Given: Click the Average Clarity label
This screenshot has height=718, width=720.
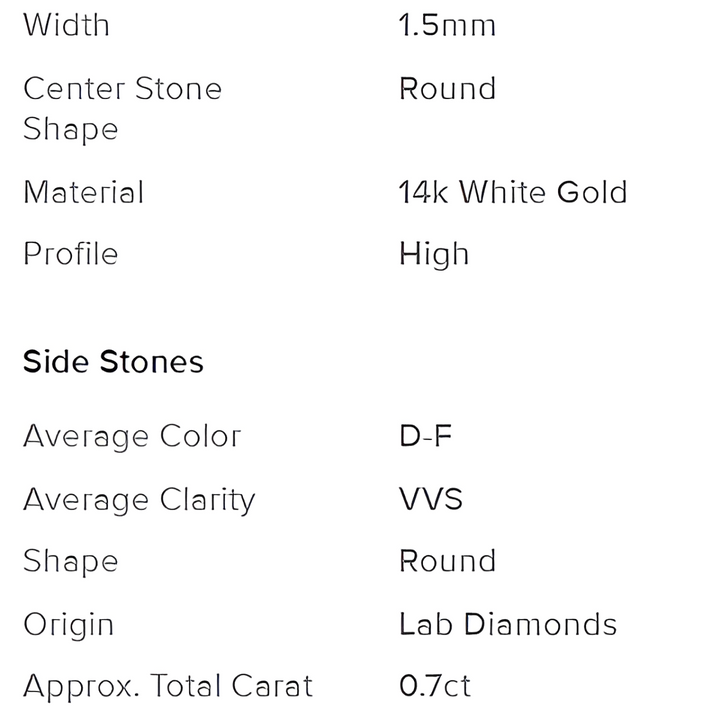Looking at the screenshot, I should [139, 500].
